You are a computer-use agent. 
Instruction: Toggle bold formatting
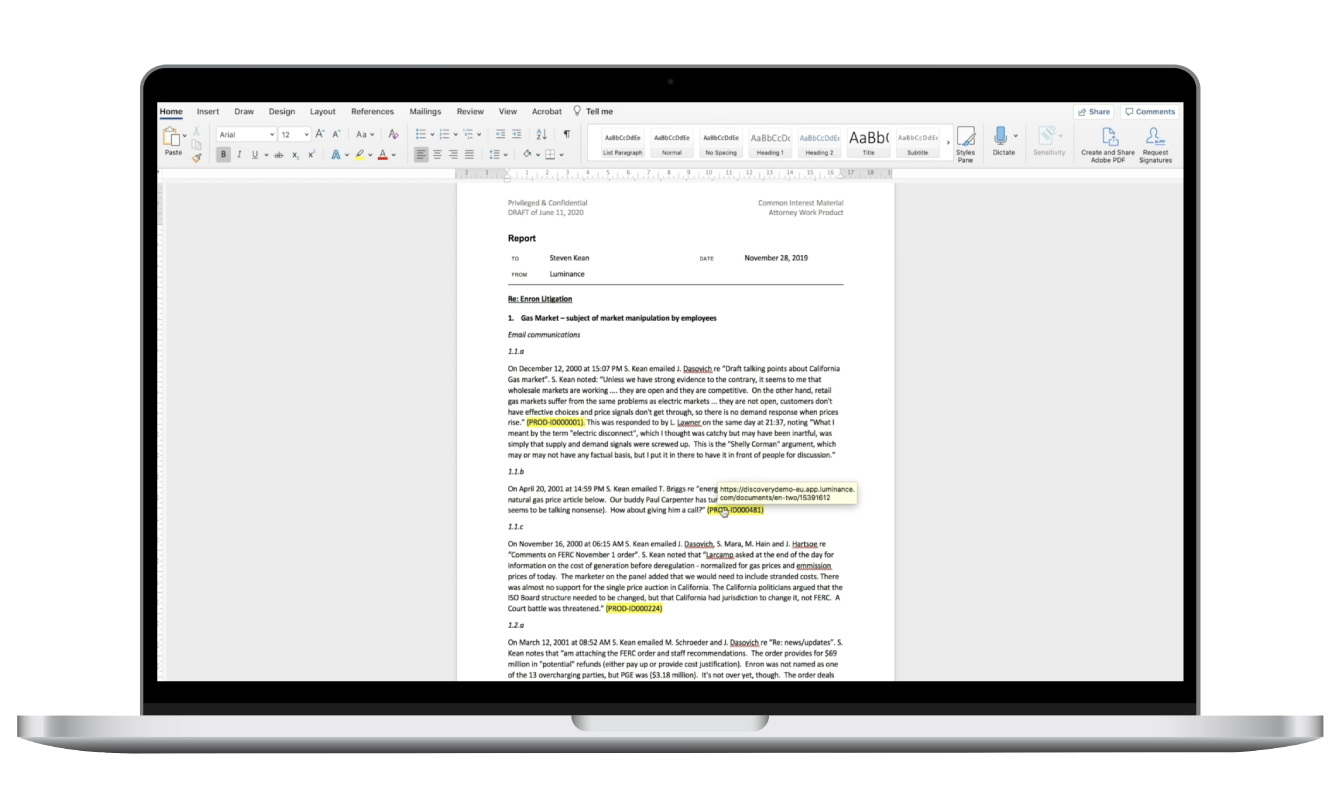click(x=223, y=155)
